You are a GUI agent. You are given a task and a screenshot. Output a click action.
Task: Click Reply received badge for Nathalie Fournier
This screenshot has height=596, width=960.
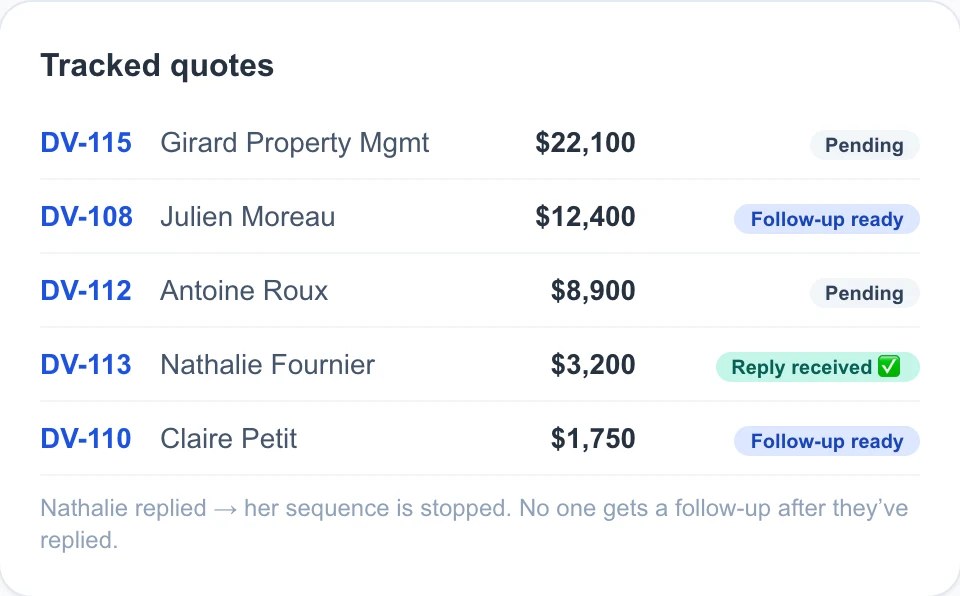(x=817, y=367)
